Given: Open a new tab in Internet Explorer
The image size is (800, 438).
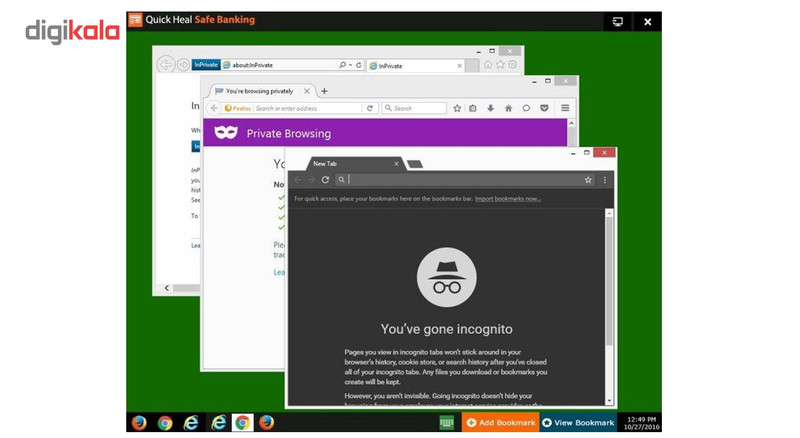Looking at the screenshot, I should [472, 66].
